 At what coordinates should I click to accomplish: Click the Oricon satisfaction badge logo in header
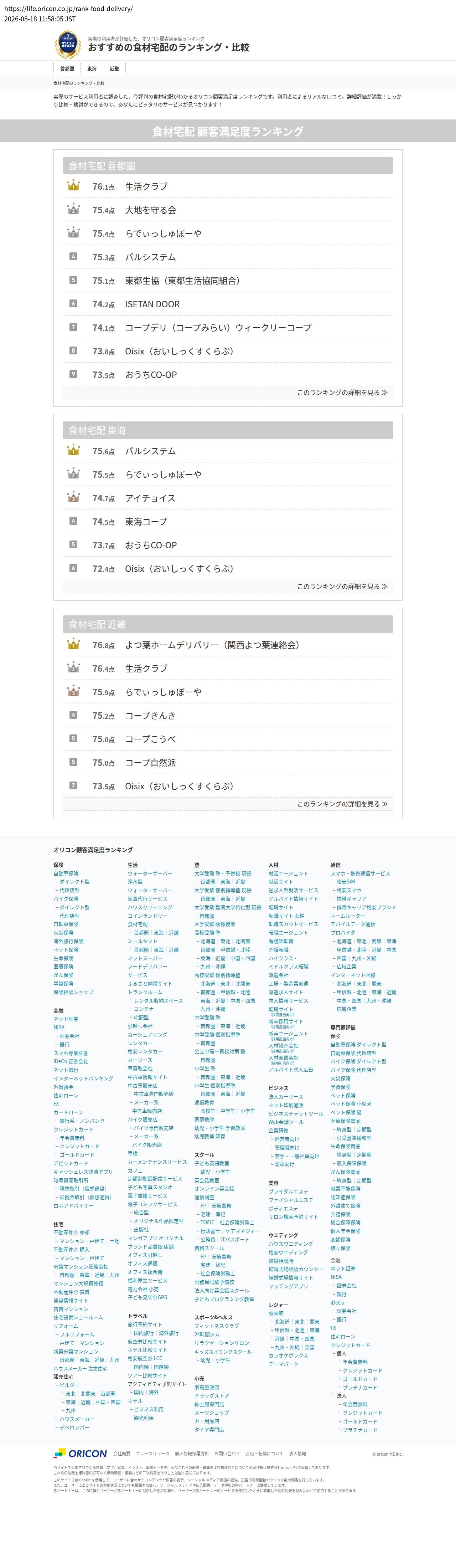pyautogui.click(x=67, y=44)
